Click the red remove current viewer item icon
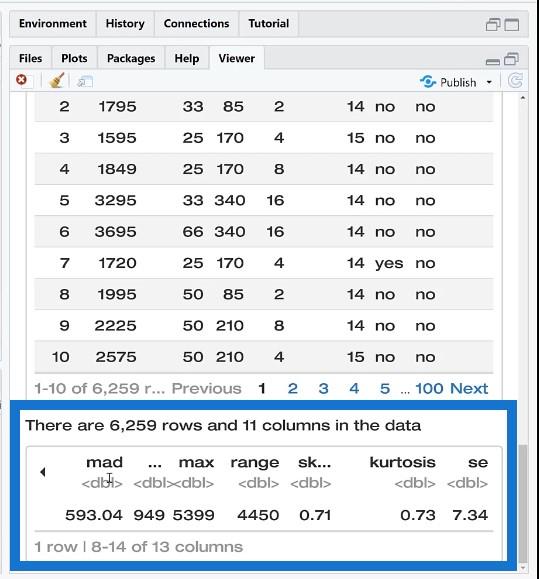The image size is (539, 579). point(21,80)
